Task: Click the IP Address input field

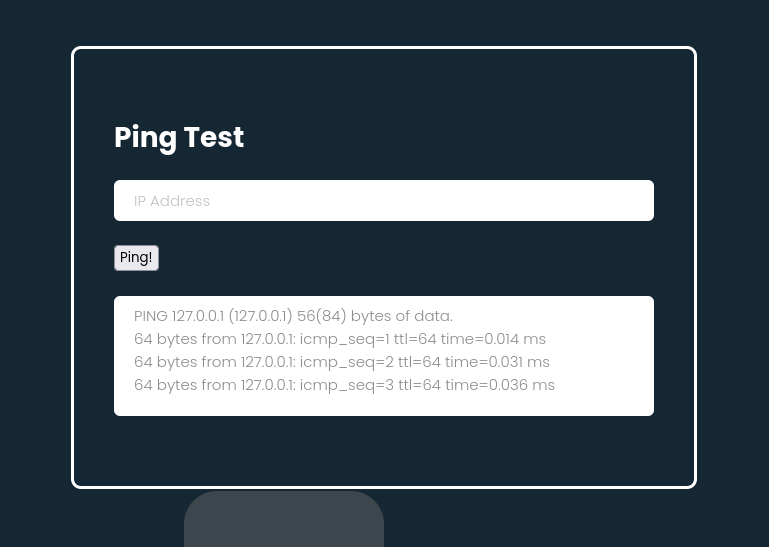Action: (383, 200)
